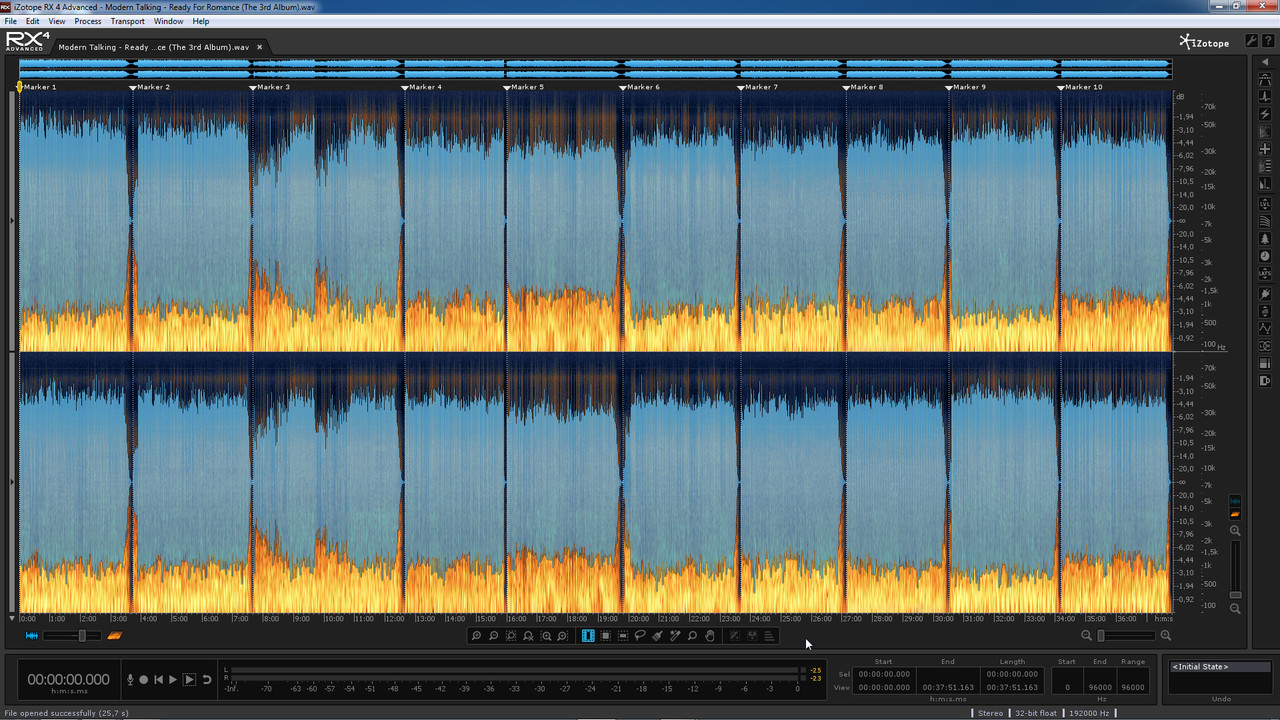Open the EQ curve module
The height and width of the screenshot is (720, 1280).
1265,327
